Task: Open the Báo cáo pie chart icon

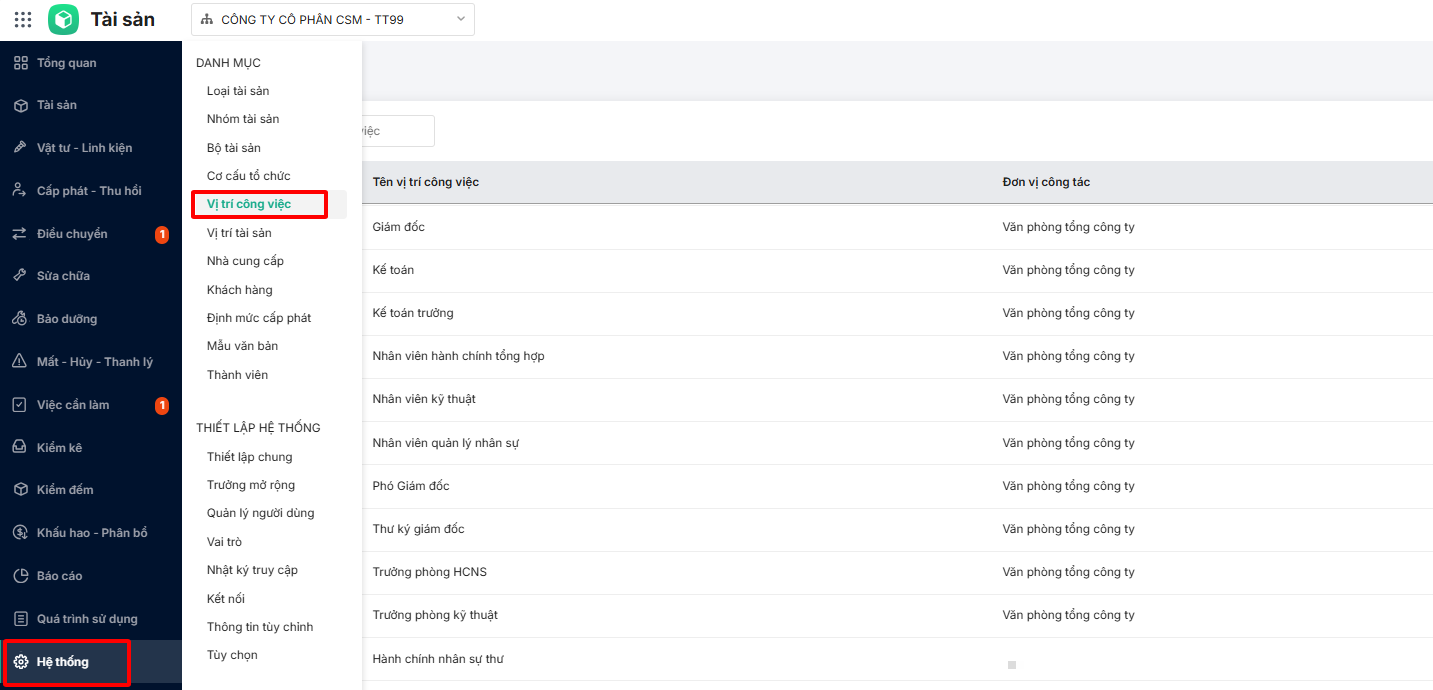Action: (20, 576)
